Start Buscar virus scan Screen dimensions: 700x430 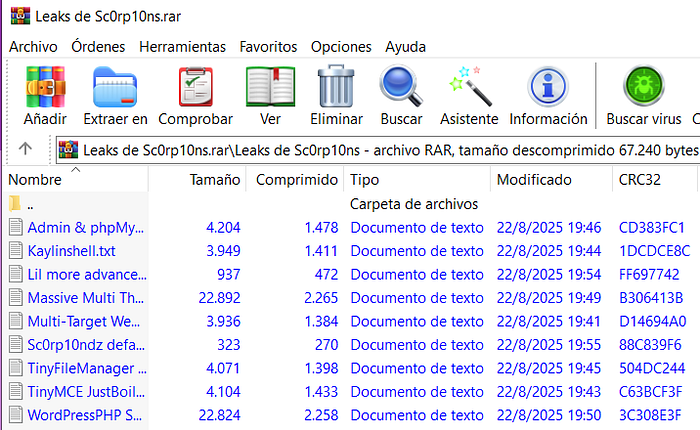[x=644, y=86]
